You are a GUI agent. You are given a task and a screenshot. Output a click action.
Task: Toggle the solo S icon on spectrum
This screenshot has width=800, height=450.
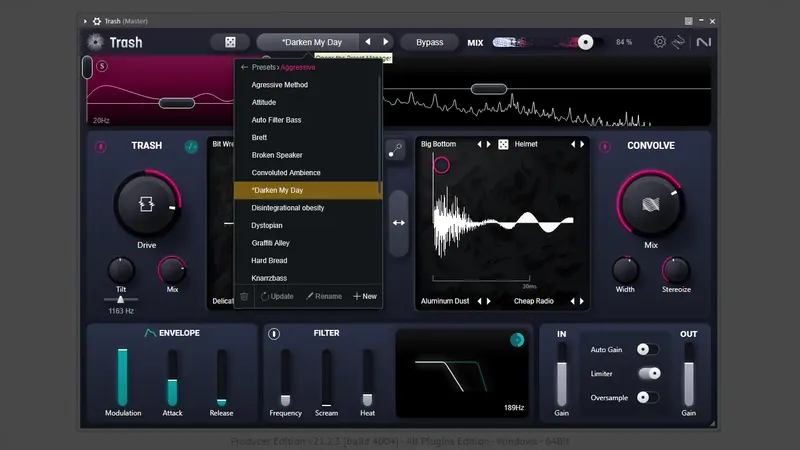tap(102, 66)
